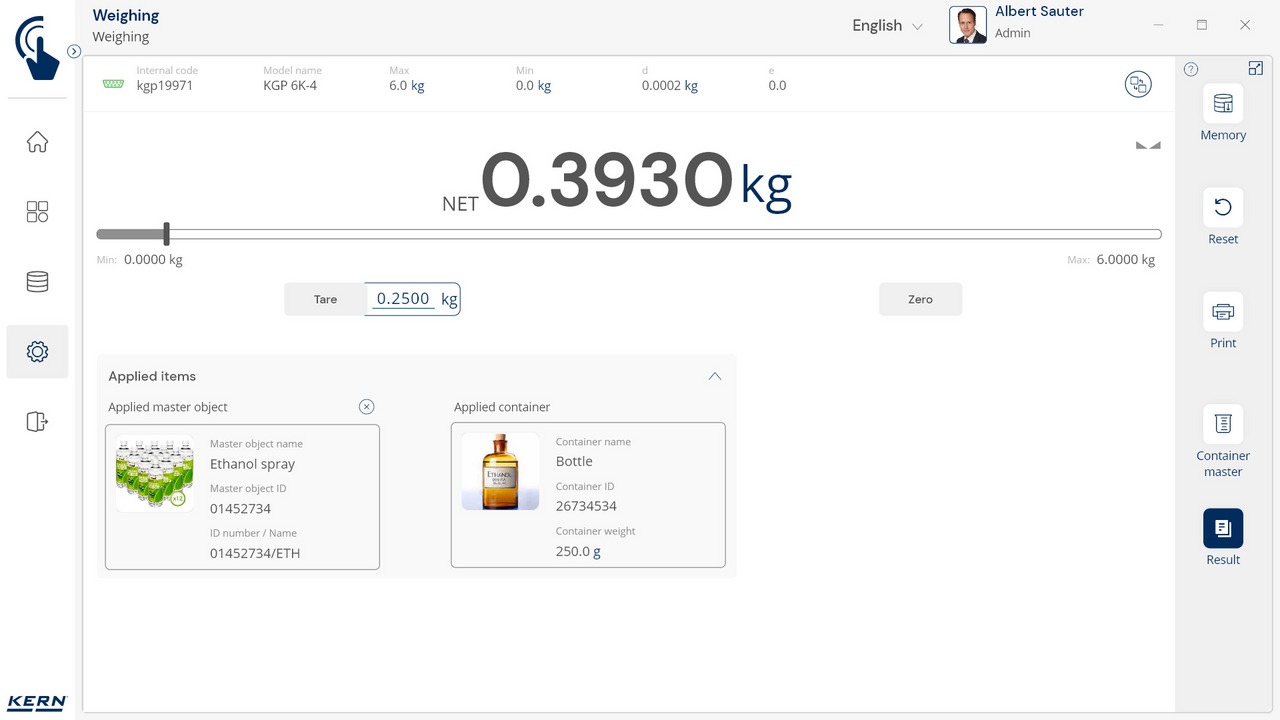Collapse the Applied items section
This screenshot has width=1280, height=720.
[714, 377]
